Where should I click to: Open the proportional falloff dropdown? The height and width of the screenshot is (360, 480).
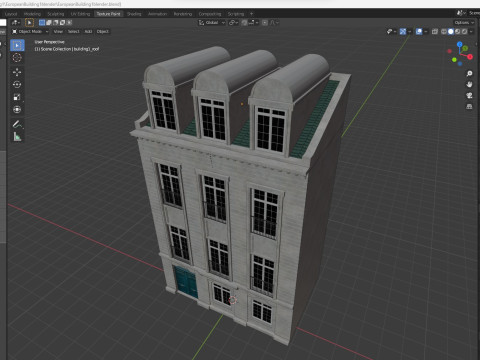275,23
